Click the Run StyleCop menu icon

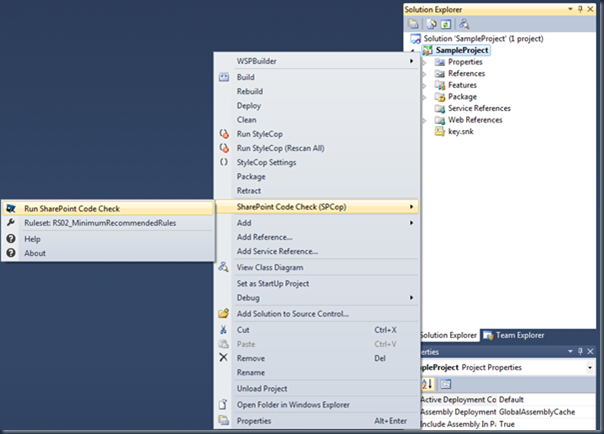pos(224,134)
